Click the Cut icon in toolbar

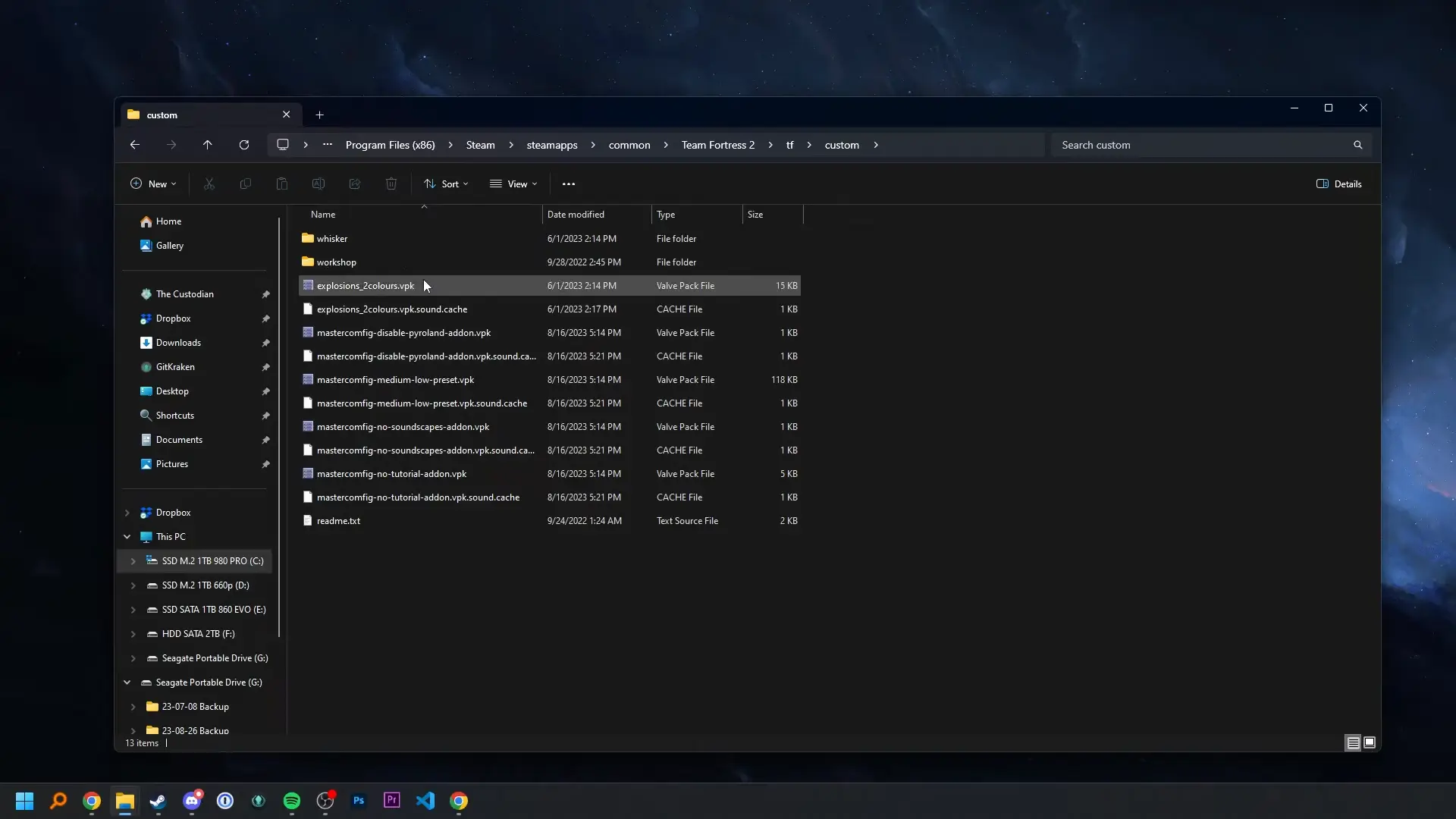click(x=209, y=184)
